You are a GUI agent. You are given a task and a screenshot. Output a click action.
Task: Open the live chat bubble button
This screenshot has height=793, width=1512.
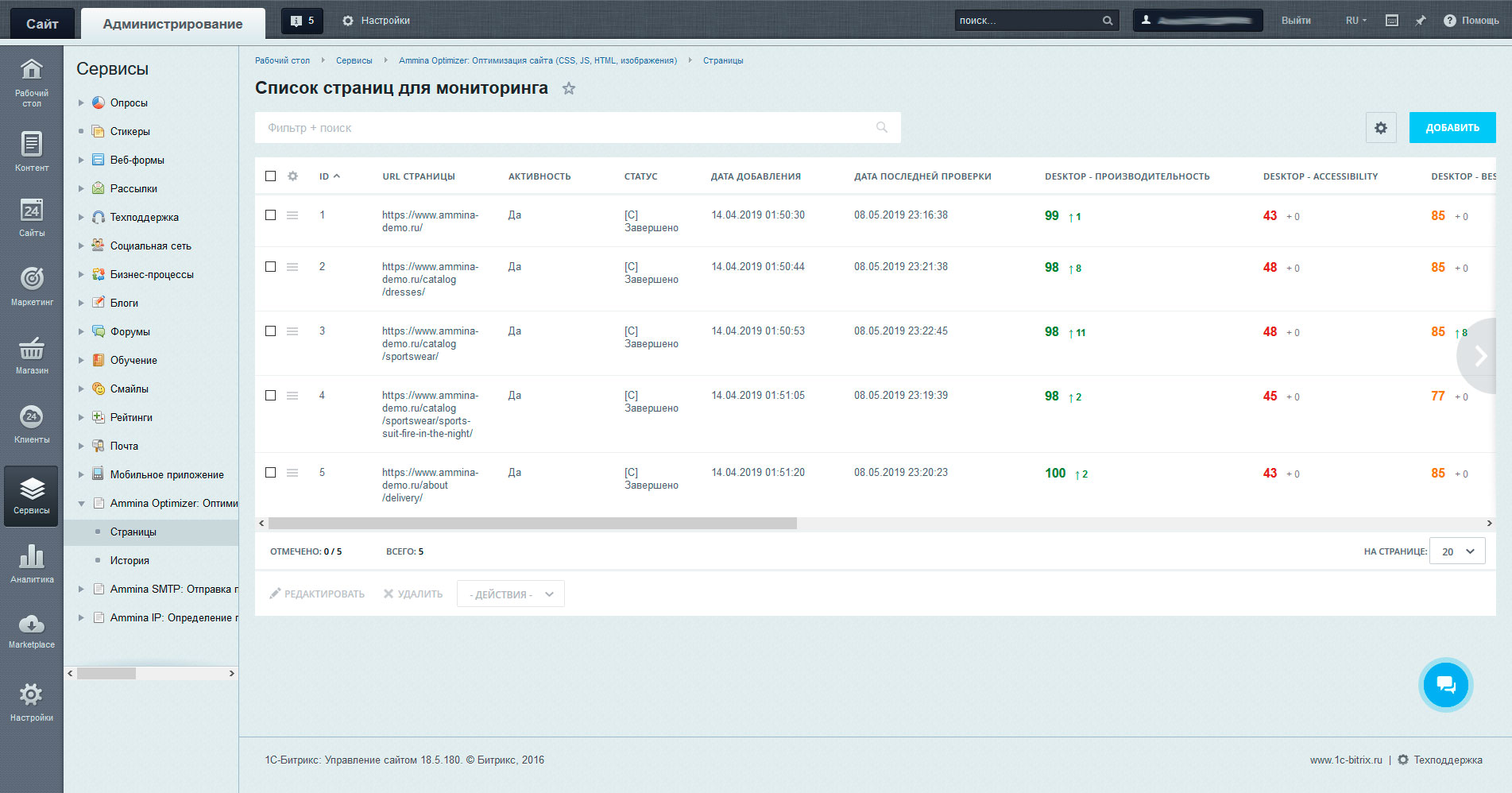click(1446, 684)
